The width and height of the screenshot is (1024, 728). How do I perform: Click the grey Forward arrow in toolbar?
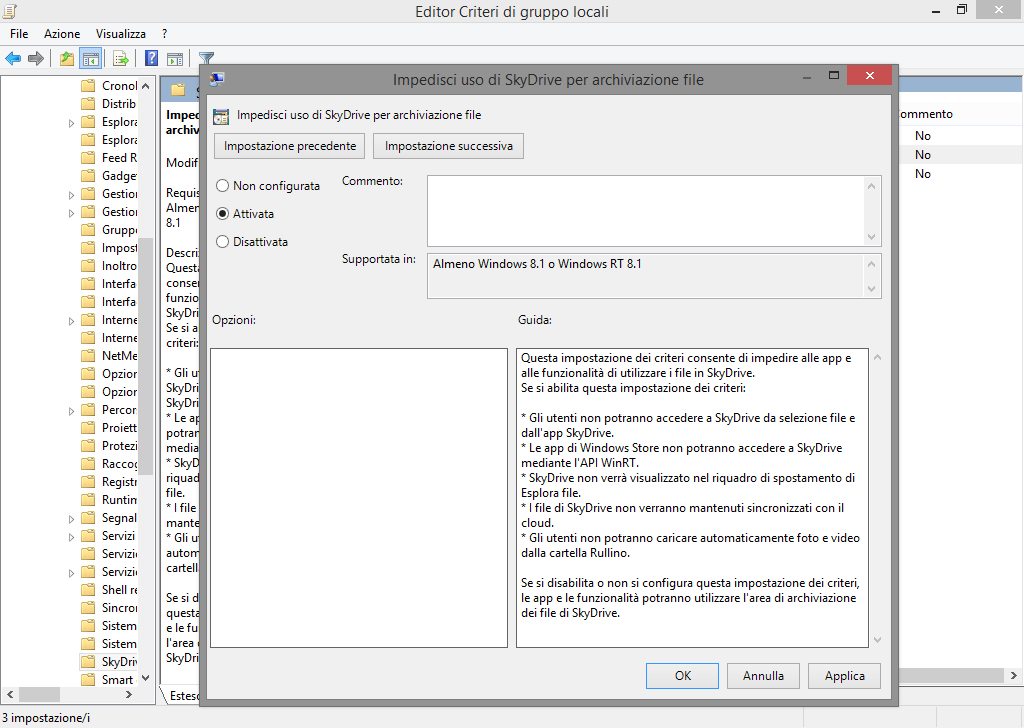coord(37,58)
